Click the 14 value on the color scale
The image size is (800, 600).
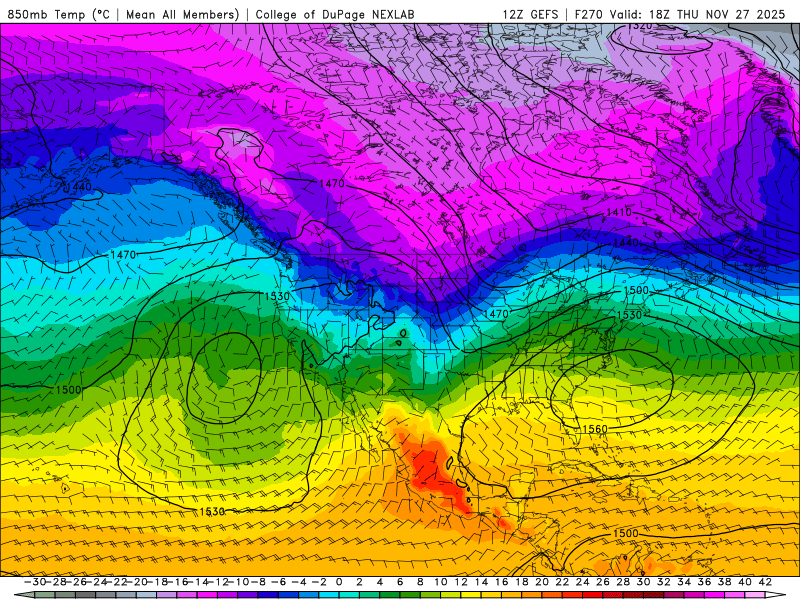click(481, 582)
